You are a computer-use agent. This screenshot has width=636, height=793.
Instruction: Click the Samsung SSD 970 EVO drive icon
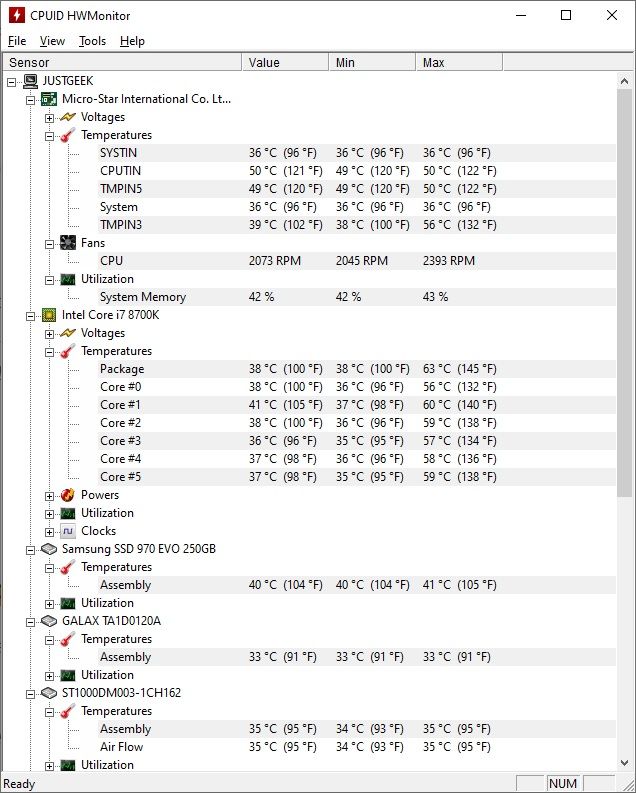[49, 549]
